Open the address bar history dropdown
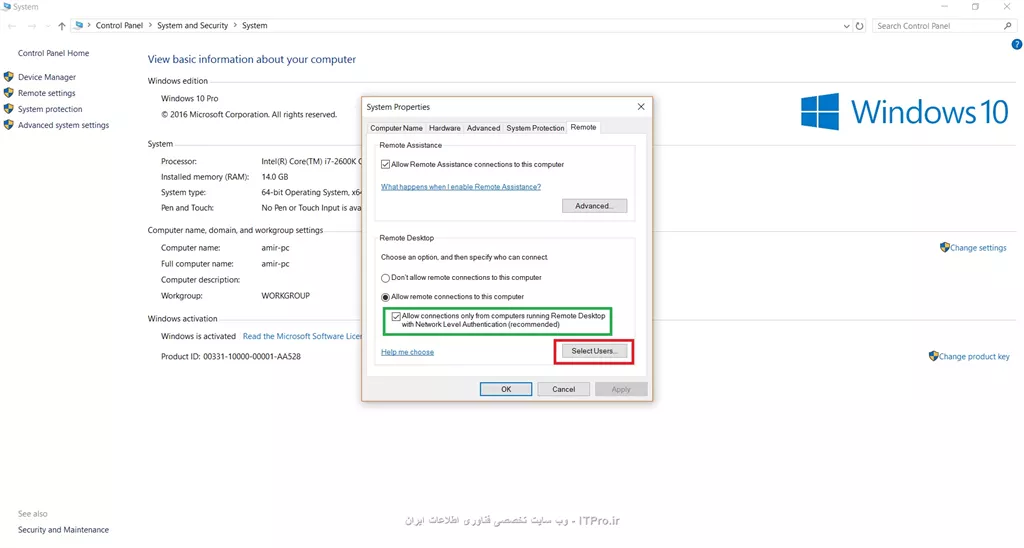The image size is (1024, 548). (846, 26)
